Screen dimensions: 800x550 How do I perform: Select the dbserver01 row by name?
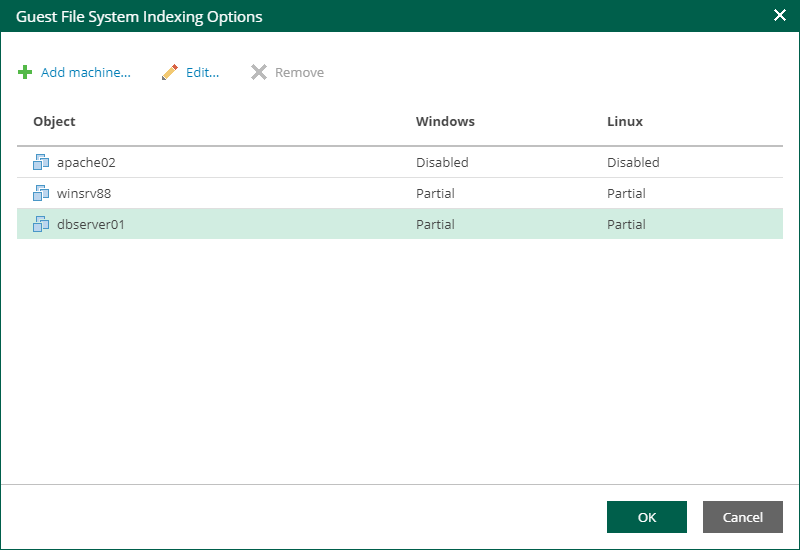[91, 224]
